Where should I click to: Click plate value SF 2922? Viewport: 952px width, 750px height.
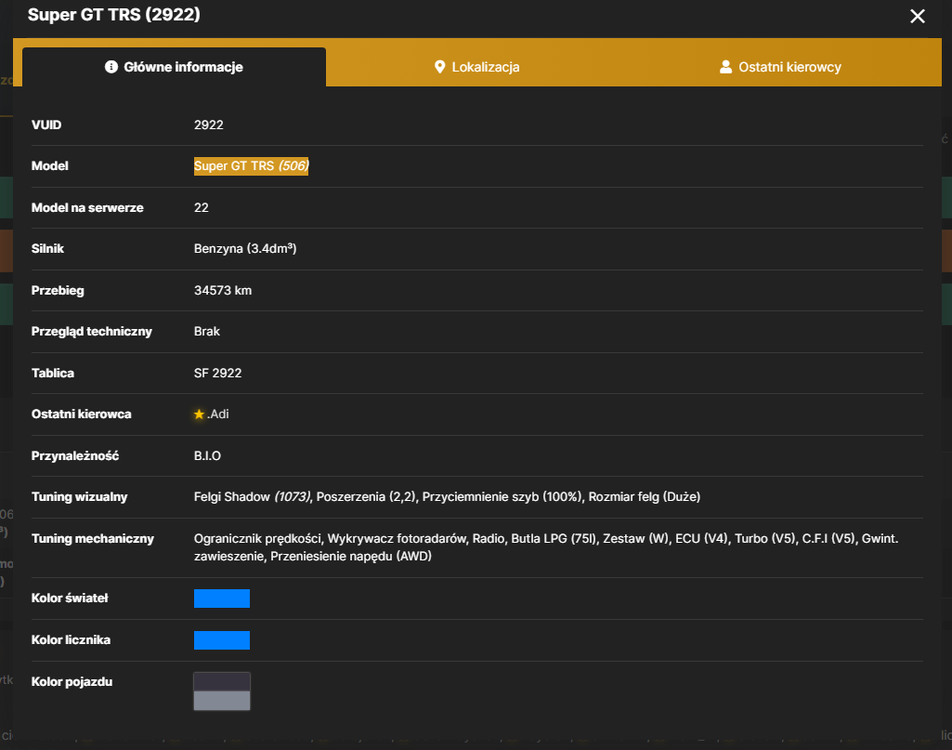218,373
